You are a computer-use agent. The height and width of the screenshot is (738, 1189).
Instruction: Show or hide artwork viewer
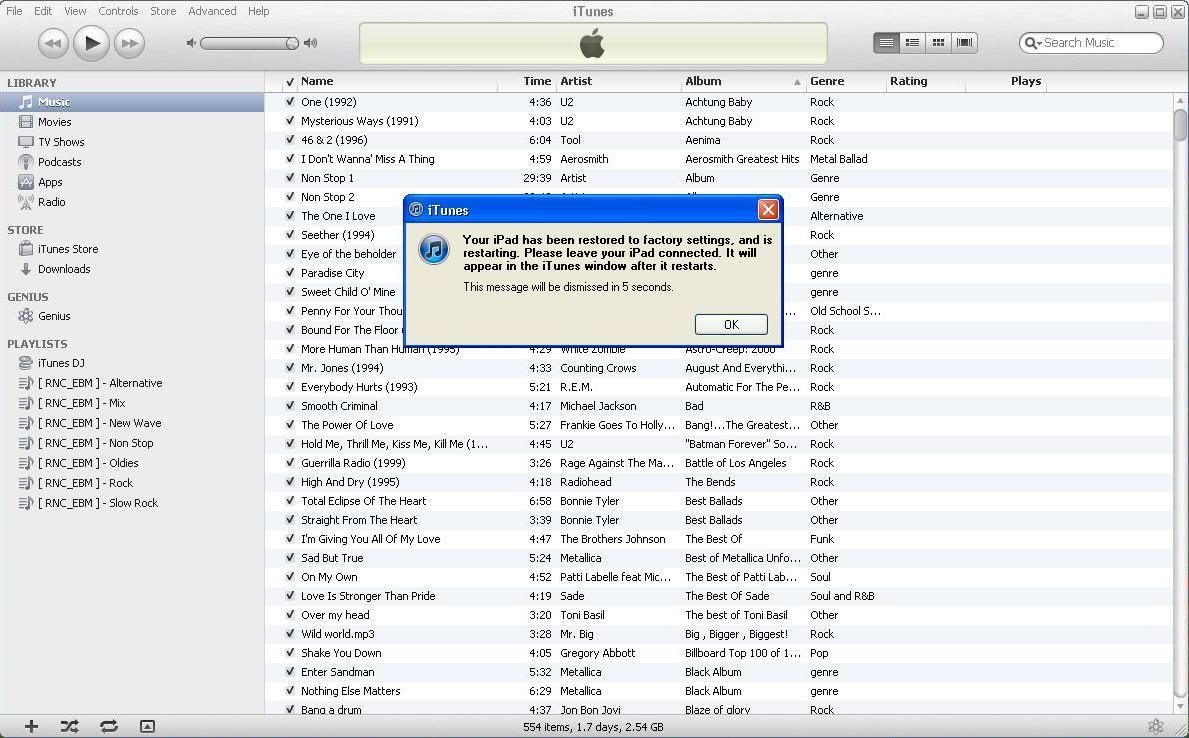(x=147, y=727)
